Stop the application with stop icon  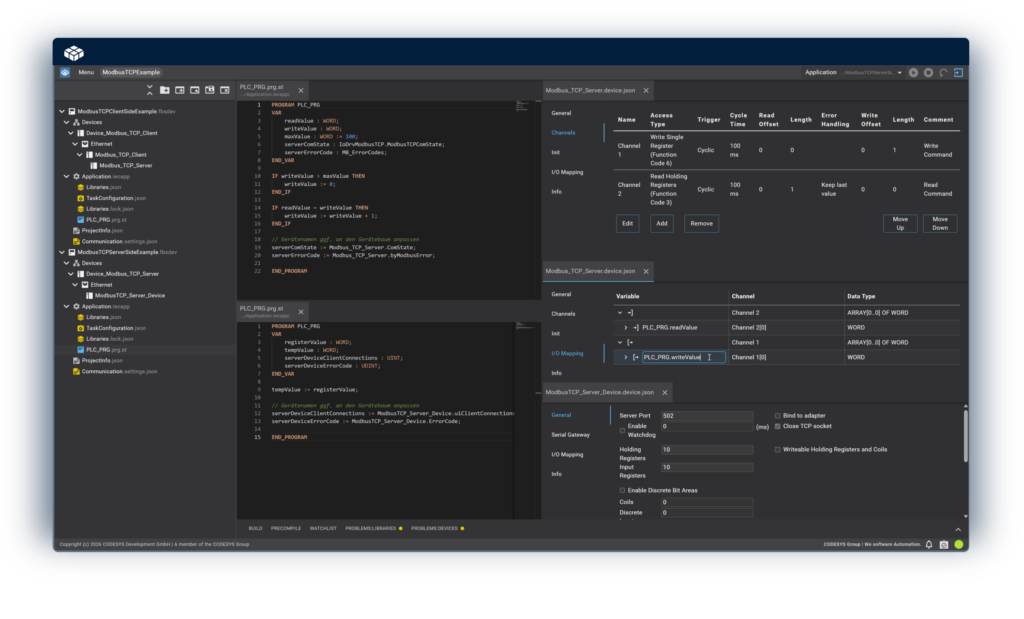928,72
